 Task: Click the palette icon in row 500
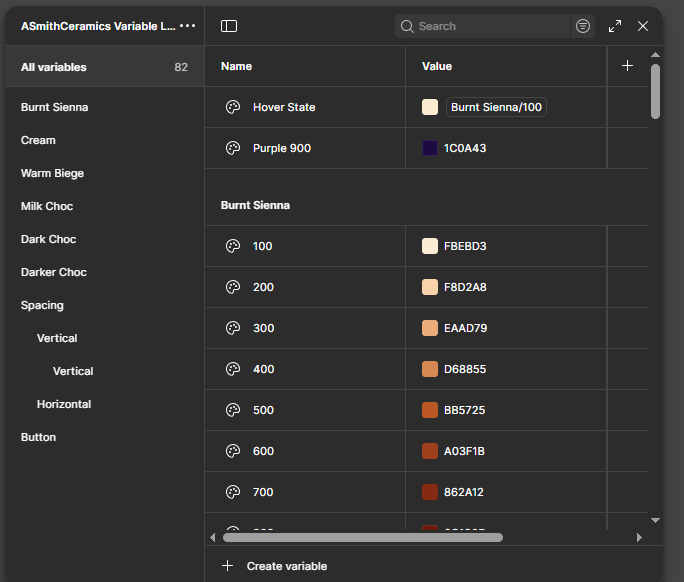(x=233, y=410)
